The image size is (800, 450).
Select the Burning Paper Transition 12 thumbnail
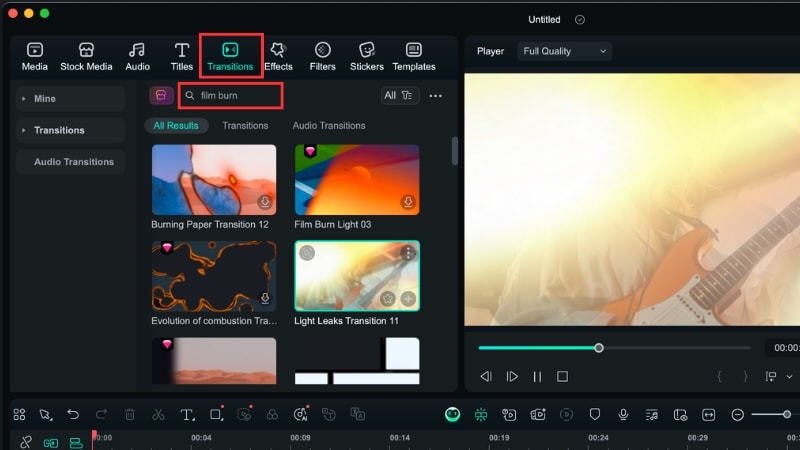click(214, 180)
